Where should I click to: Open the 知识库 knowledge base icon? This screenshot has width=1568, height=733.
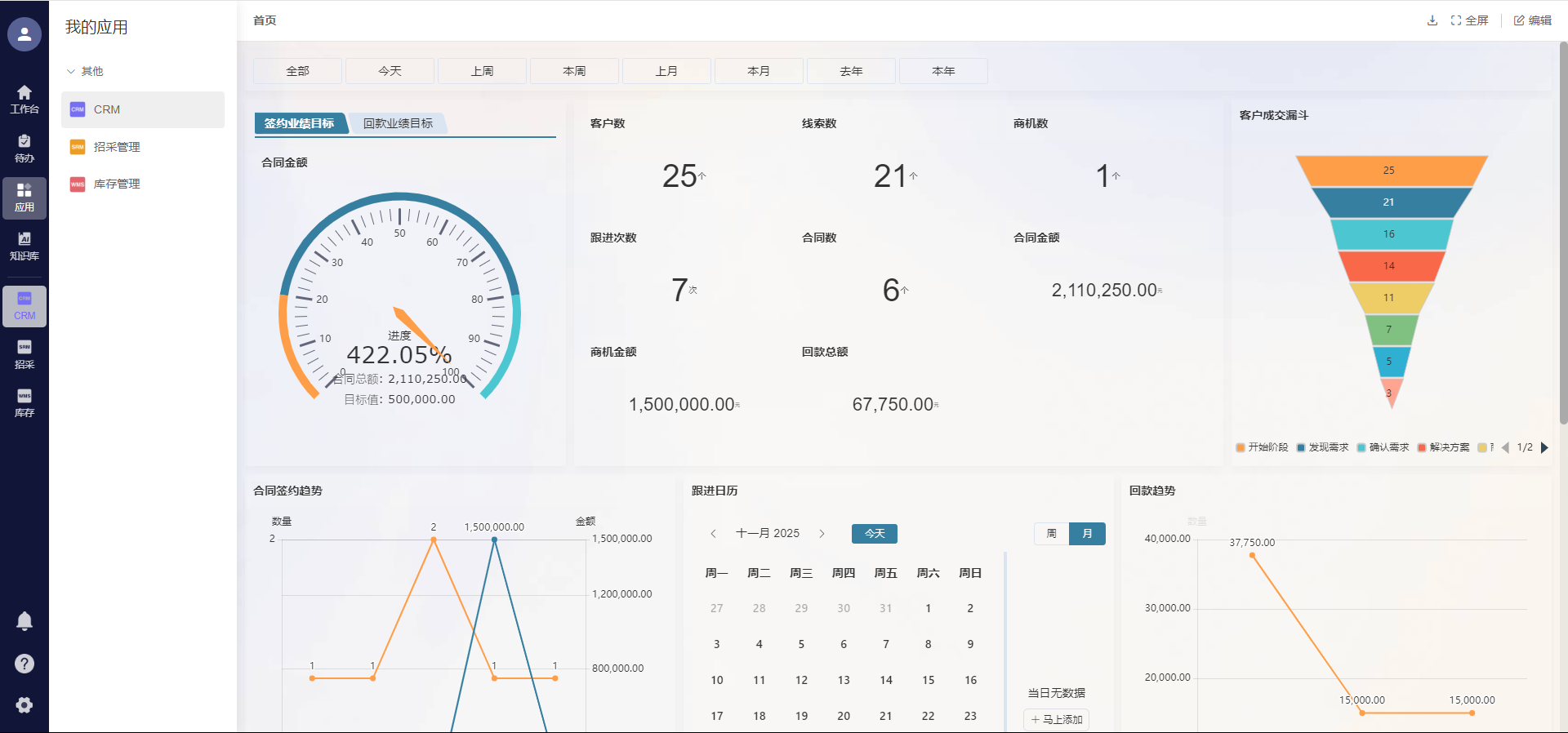[x=24, y=246]
